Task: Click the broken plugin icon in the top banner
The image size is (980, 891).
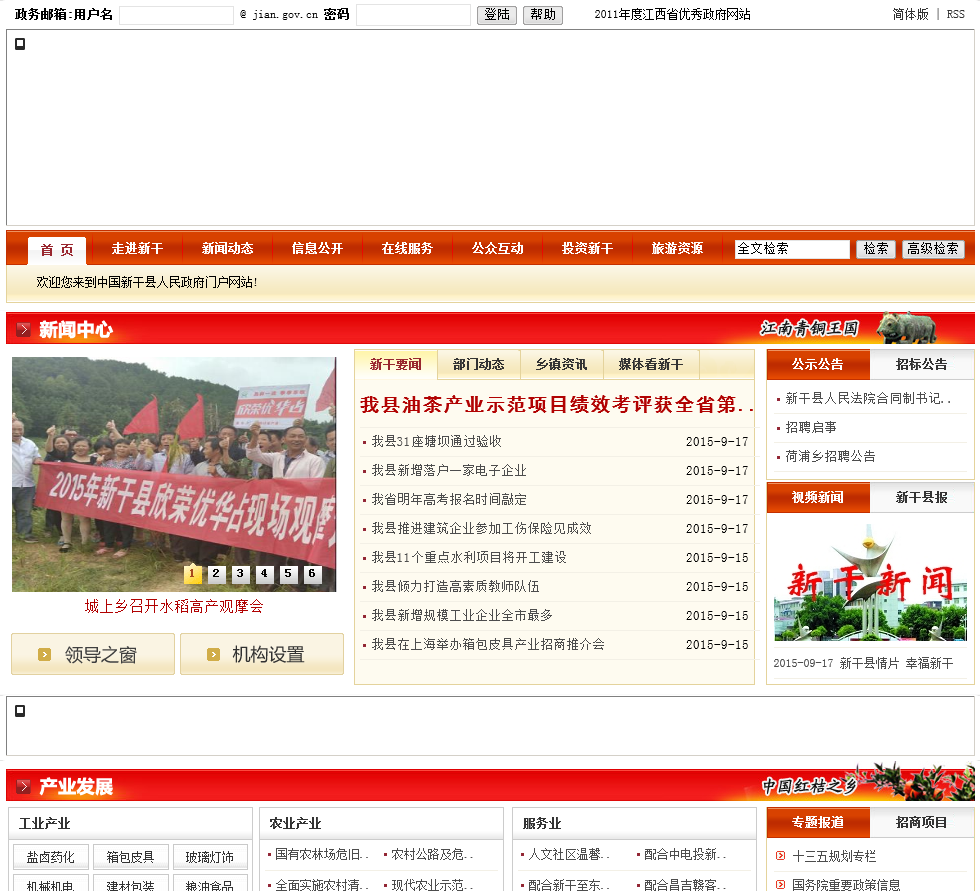Action: point(20,44)
